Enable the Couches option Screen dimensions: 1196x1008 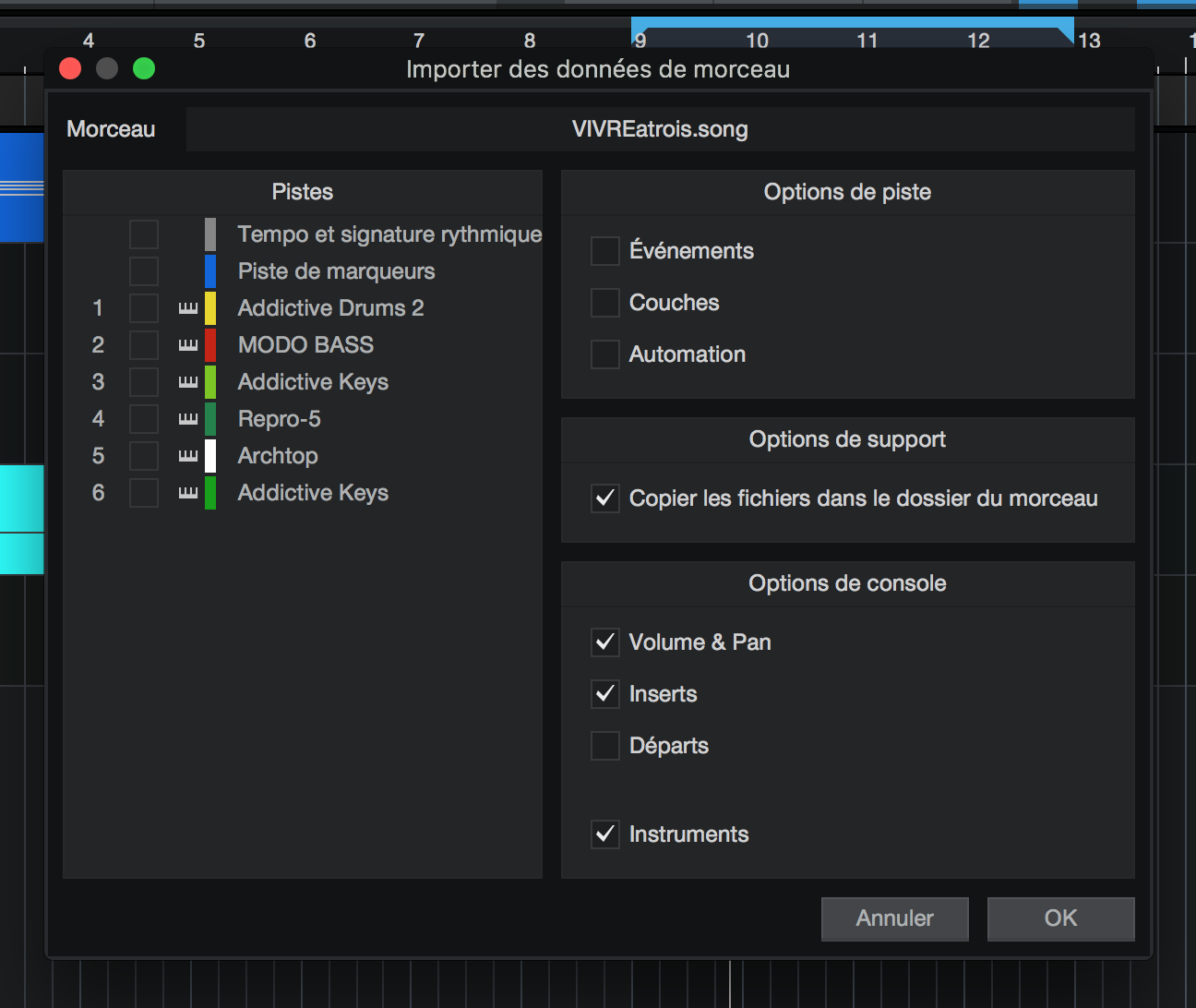[x=605, y=303]
